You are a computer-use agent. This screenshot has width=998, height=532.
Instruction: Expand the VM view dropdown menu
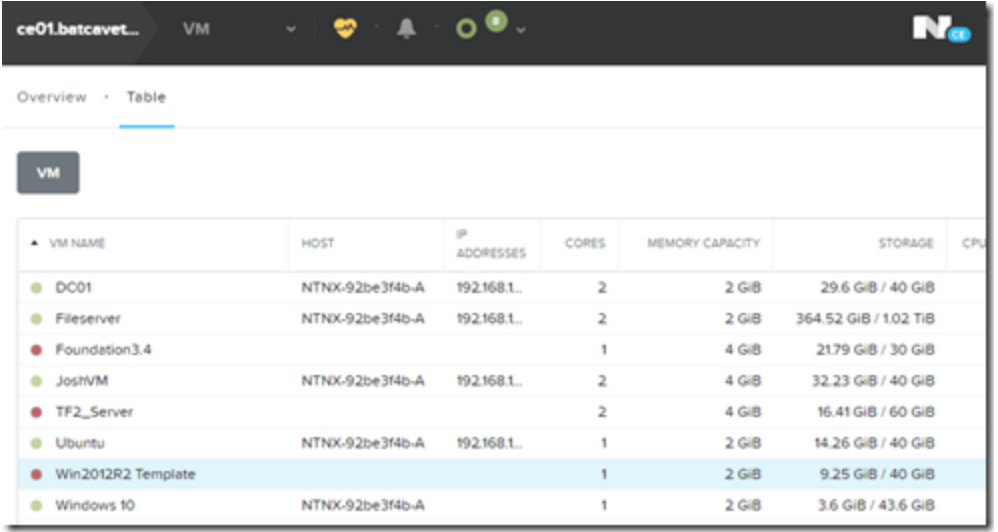tap(291, 29)
